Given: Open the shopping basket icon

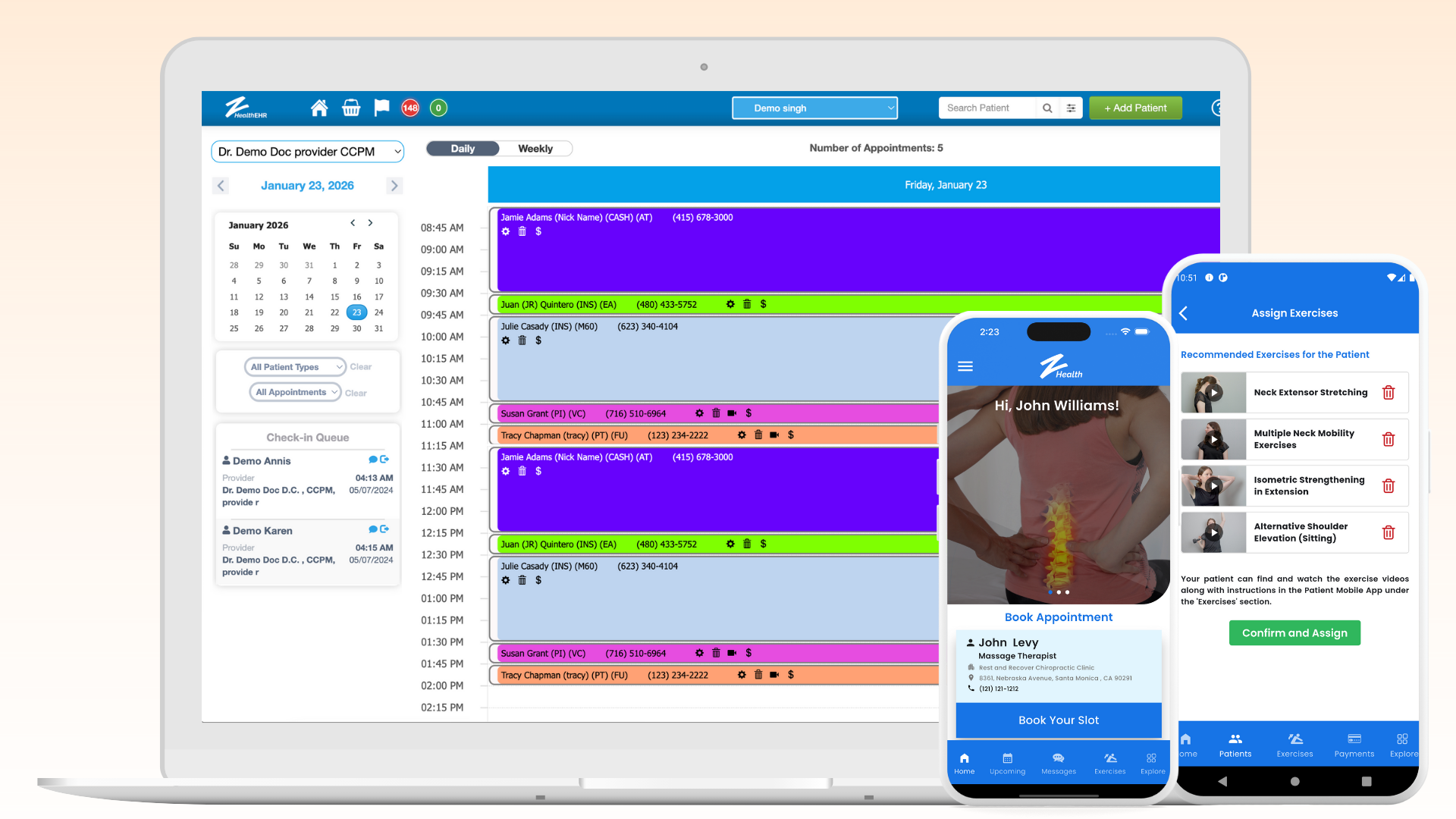Looking at the screenshot, I should point(351,108).
